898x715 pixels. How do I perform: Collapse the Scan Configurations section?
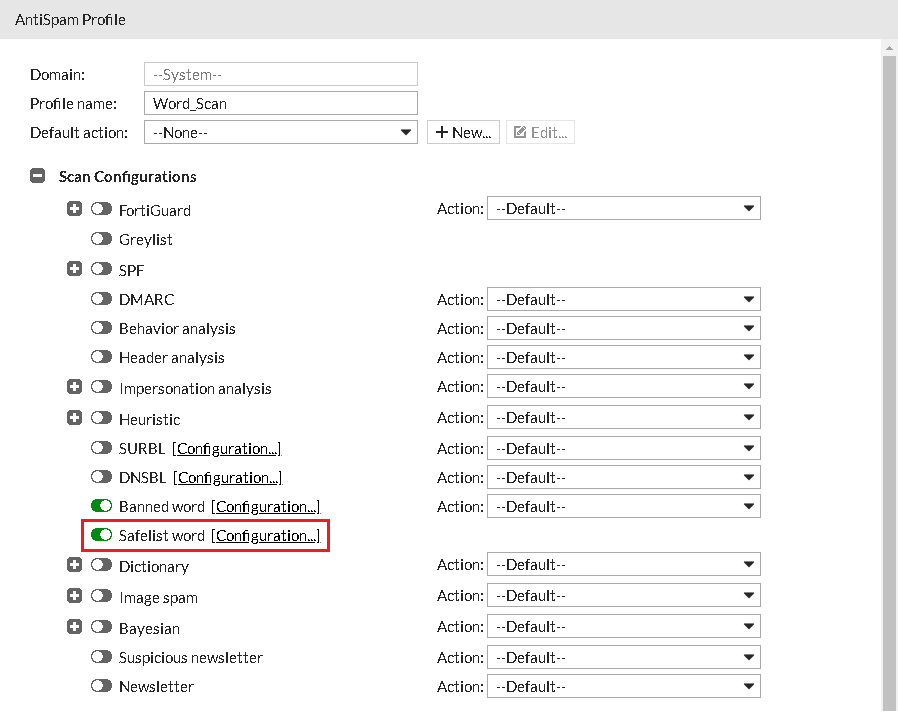tap(37, 175)
